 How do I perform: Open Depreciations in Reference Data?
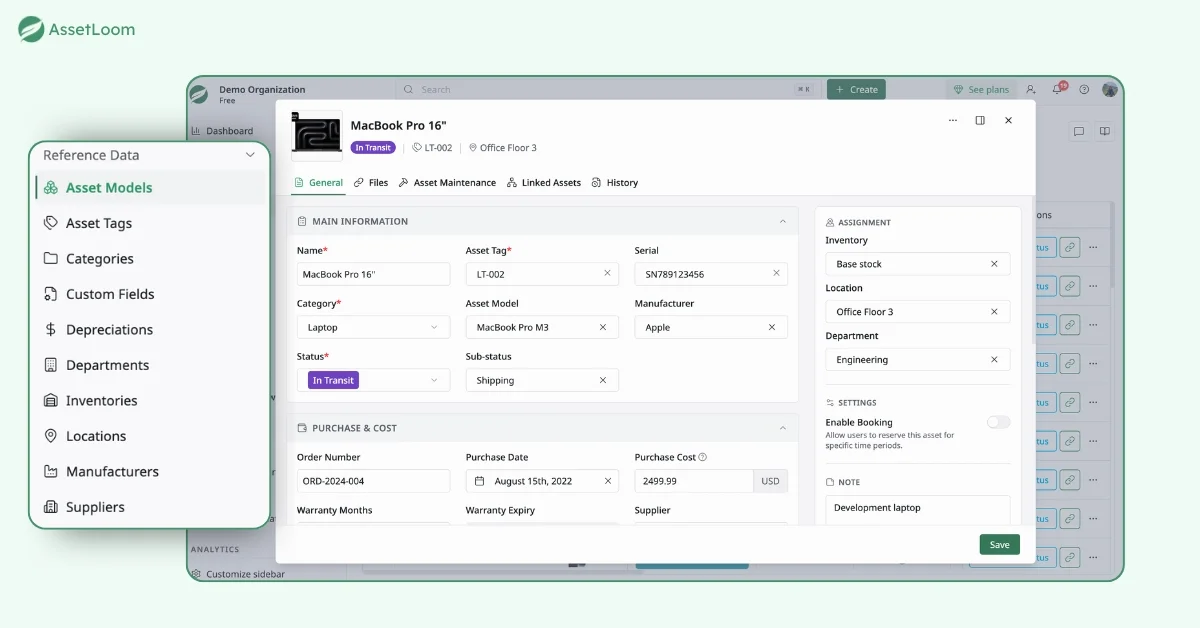(151, 330)
